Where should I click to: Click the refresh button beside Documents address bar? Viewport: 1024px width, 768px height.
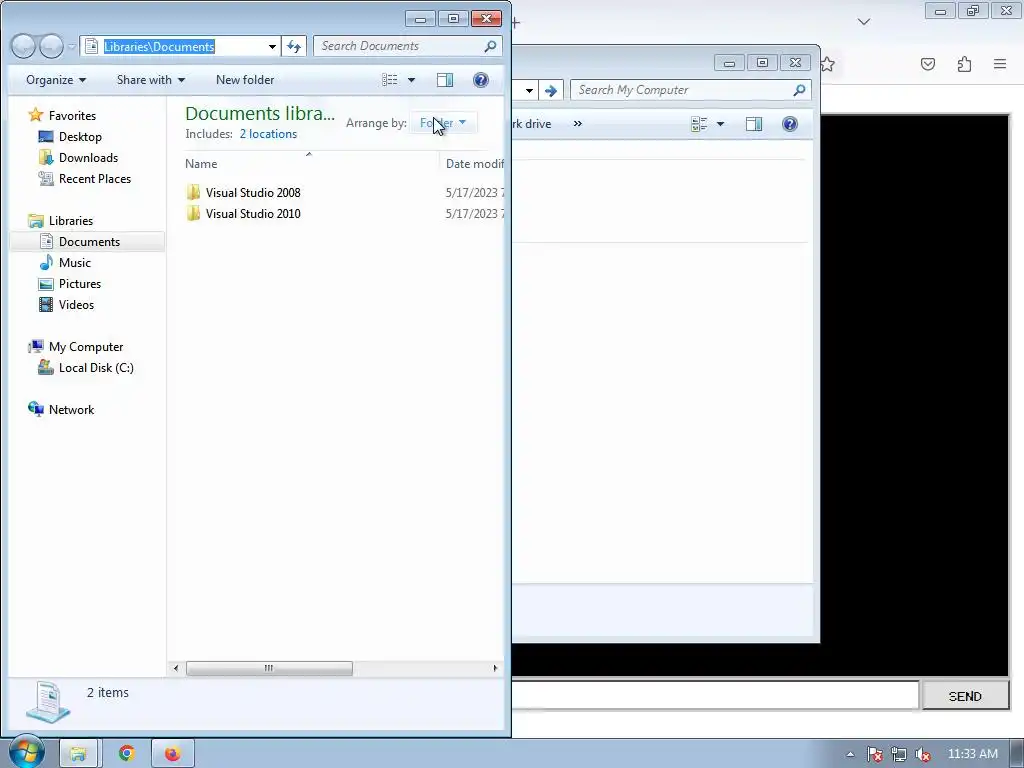pyautogui.click(x=294, y=46)
